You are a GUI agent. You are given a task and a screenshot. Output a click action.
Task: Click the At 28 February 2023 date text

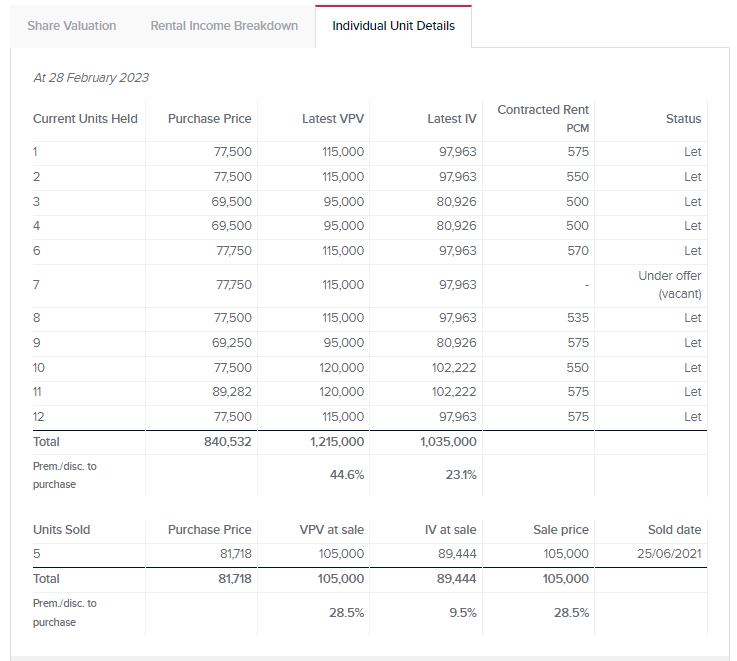(x=91, y=78)
